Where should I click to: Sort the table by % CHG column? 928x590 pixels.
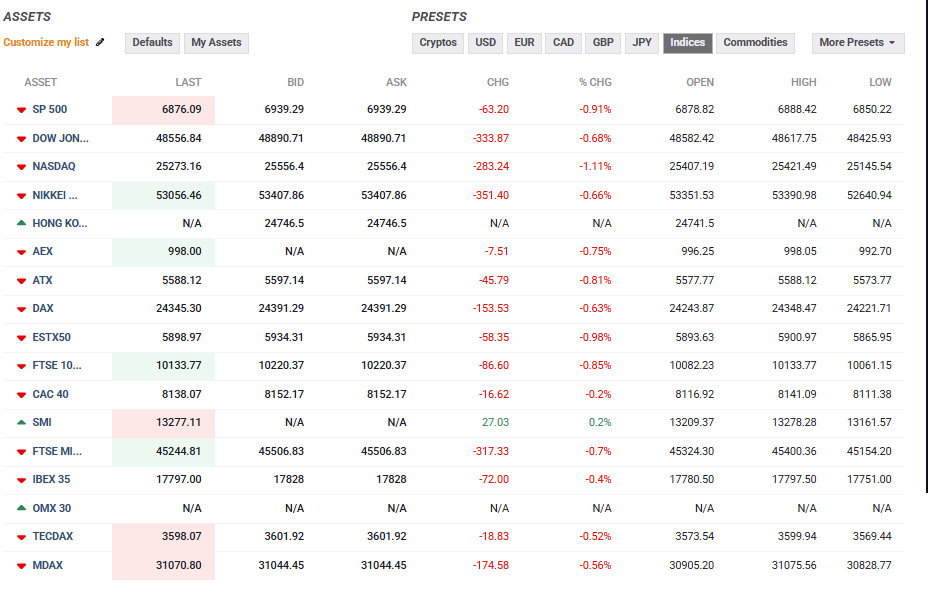coord(595,82)
